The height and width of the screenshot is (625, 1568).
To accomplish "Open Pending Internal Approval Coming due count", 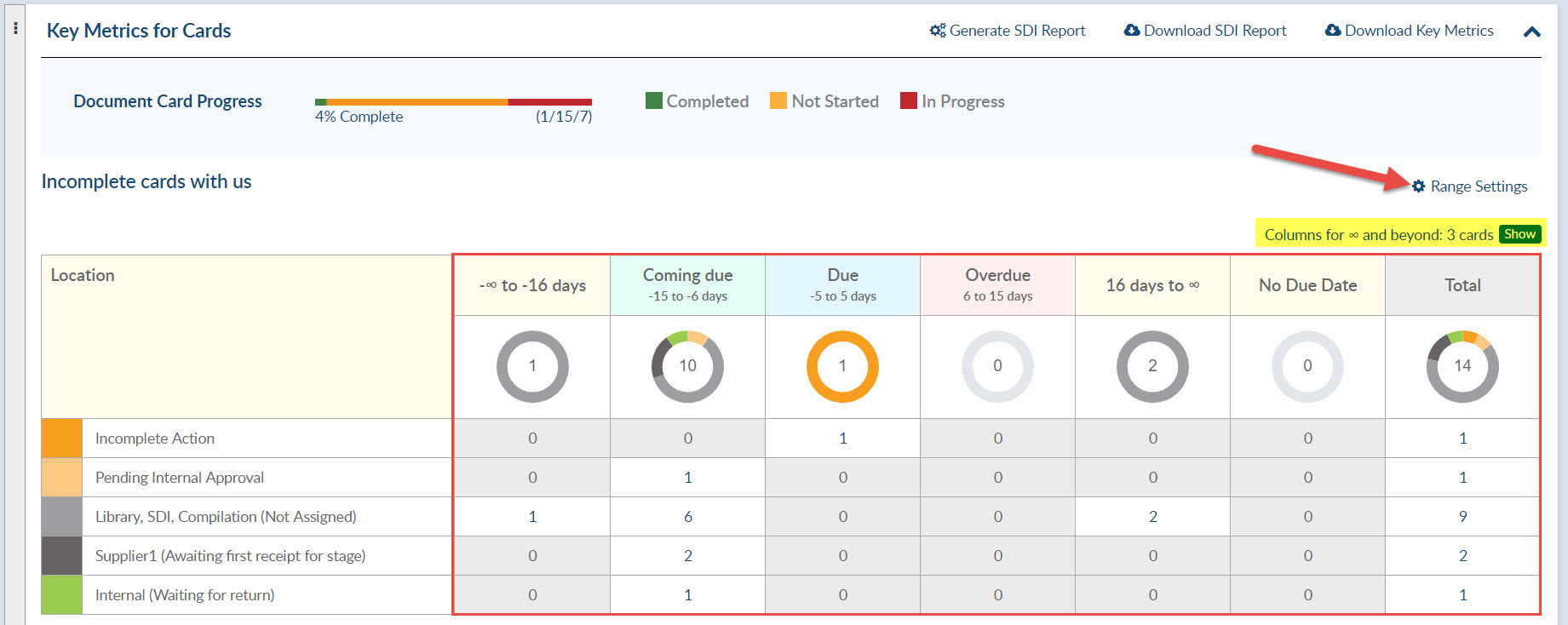I will pyautogui.click(x=687, y=478).
